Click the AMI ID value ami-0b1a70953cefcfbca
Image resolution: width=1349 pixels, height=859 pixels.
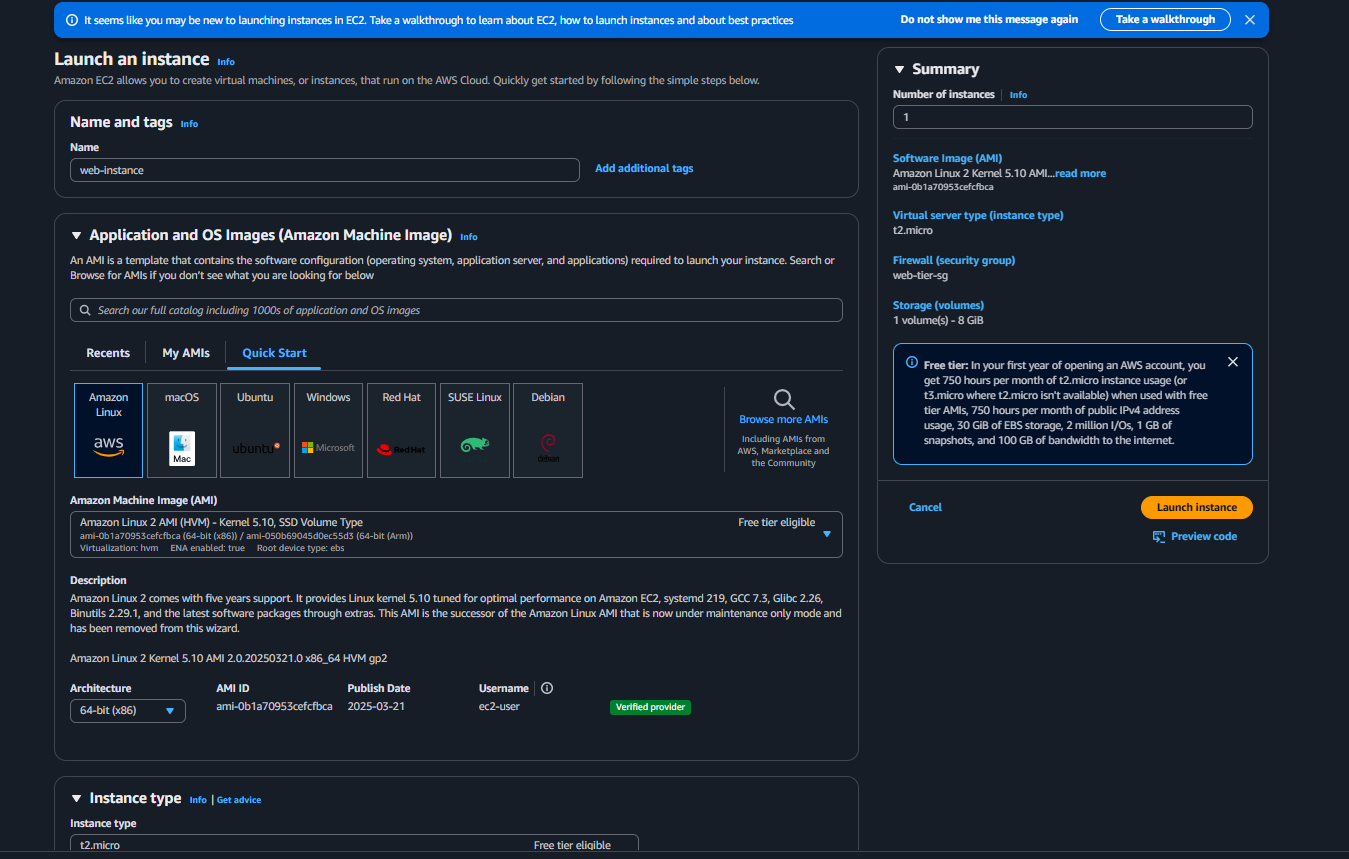point(274,706)
